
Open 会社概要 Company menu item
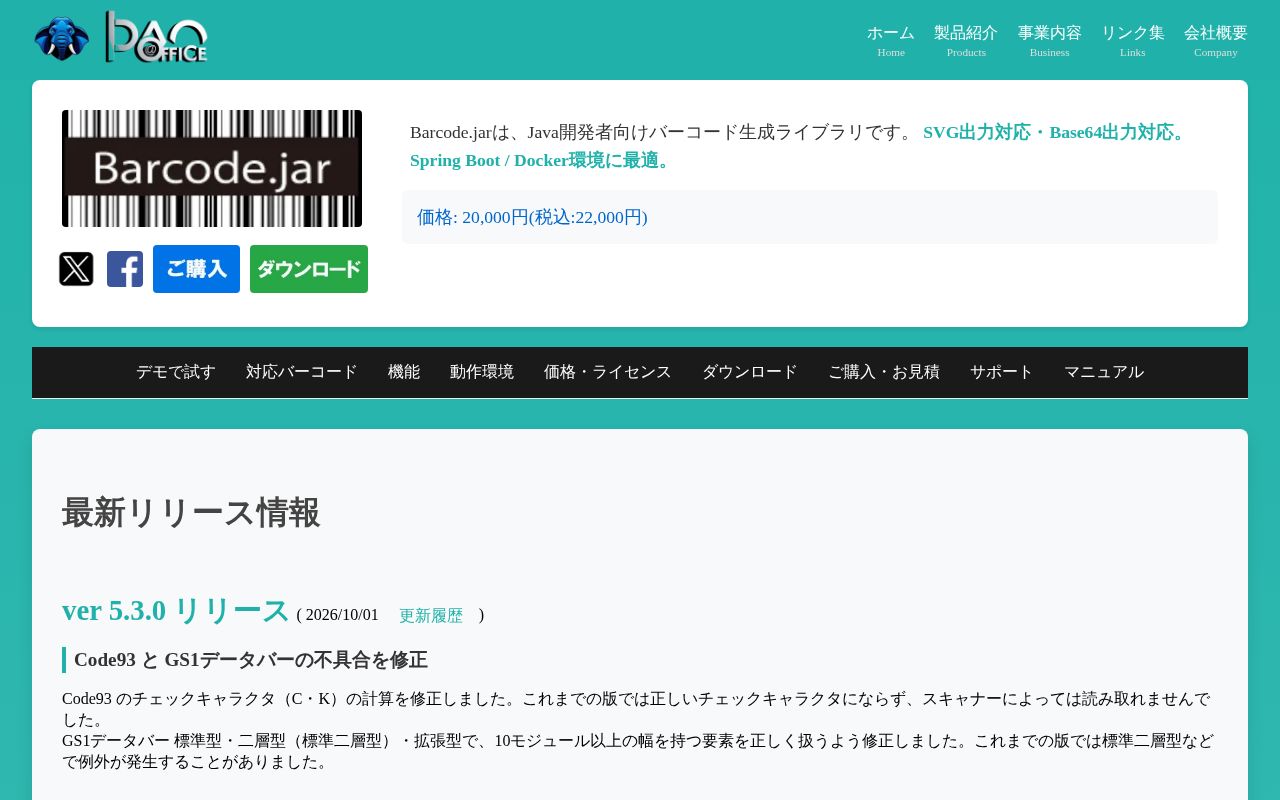(x=1216, y=40)
